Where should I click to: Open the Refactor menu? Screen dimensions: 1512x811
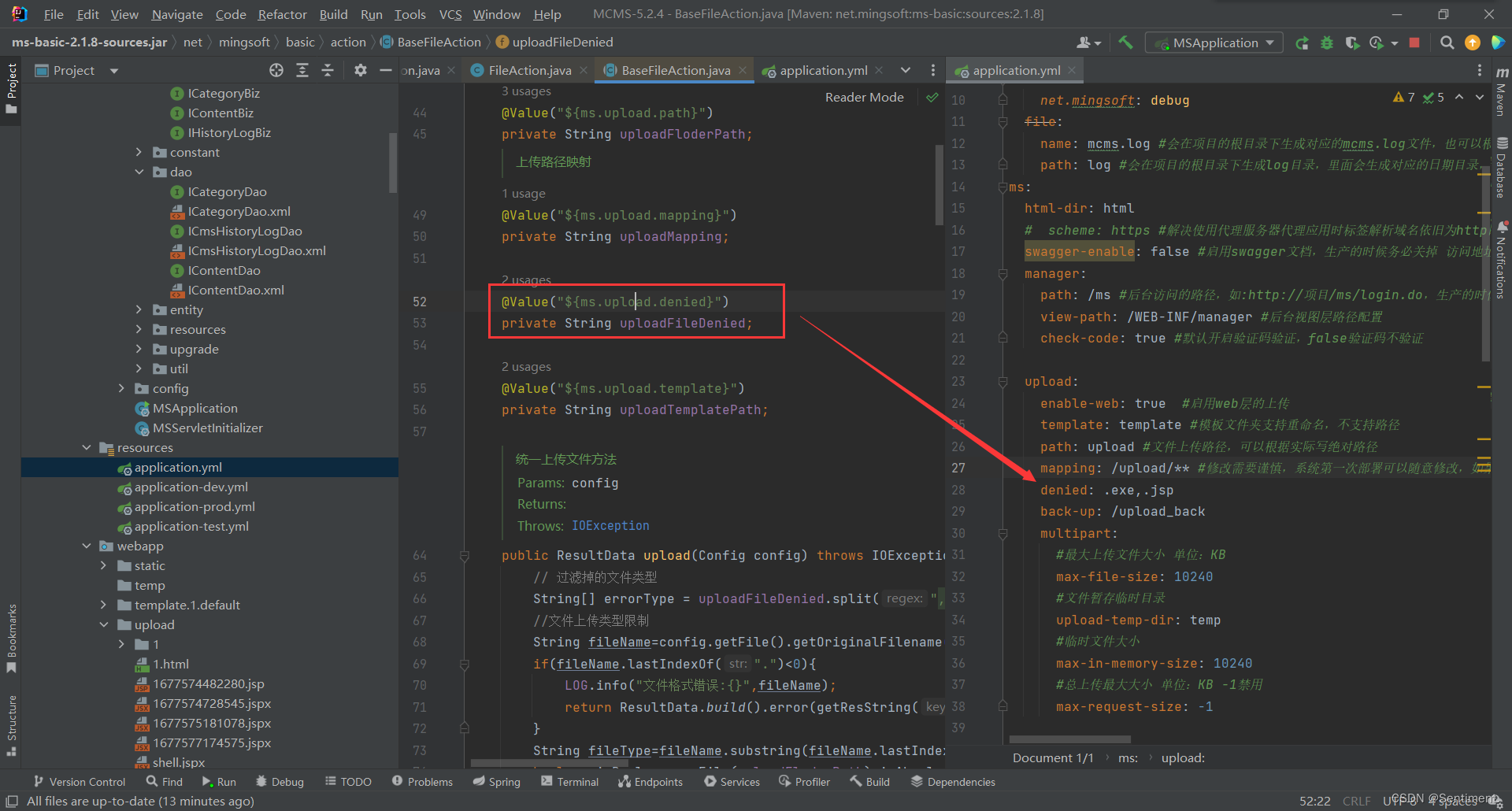coord(282,14)
